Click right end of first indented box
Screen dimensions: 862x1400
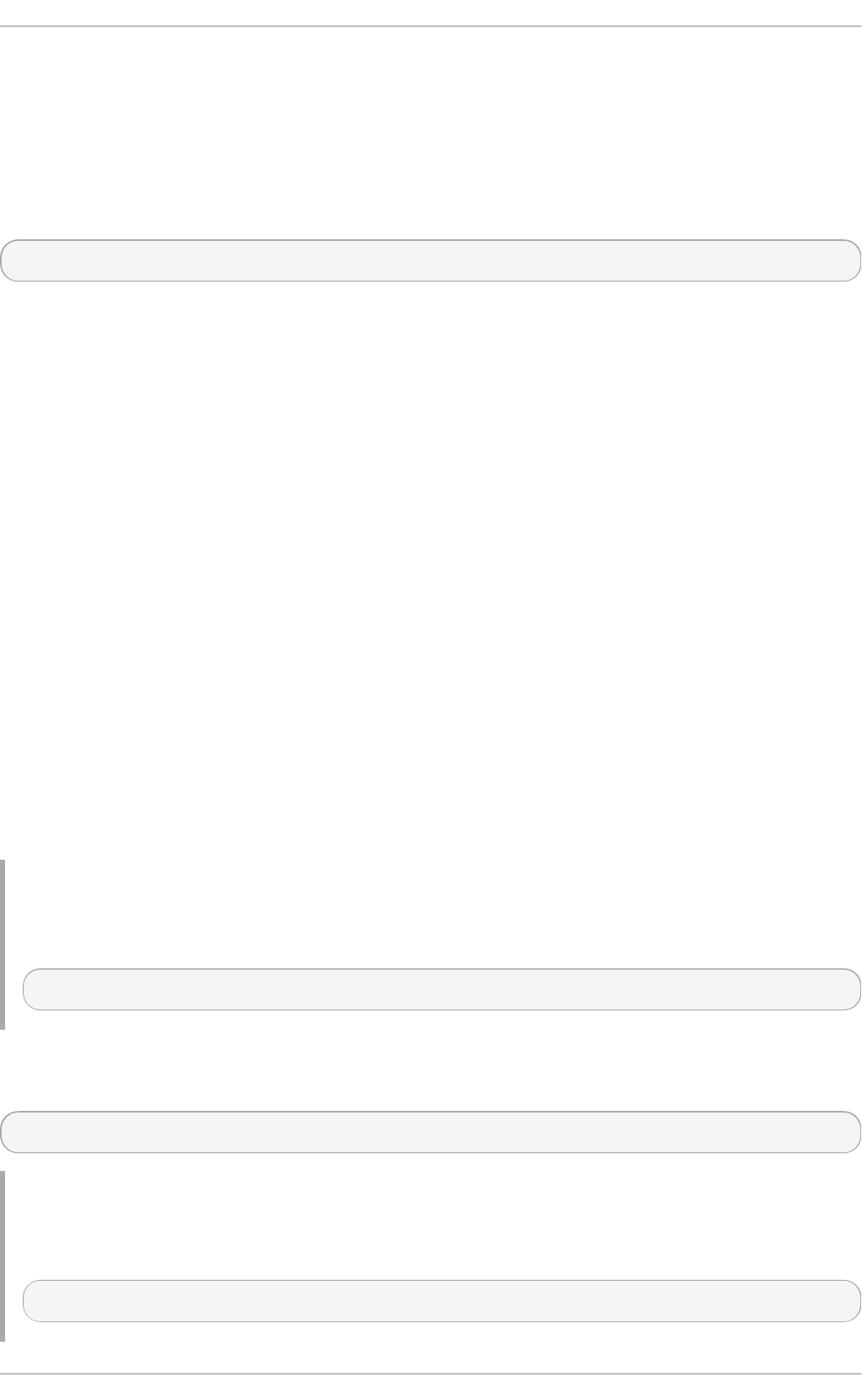(x=853, y=989)
